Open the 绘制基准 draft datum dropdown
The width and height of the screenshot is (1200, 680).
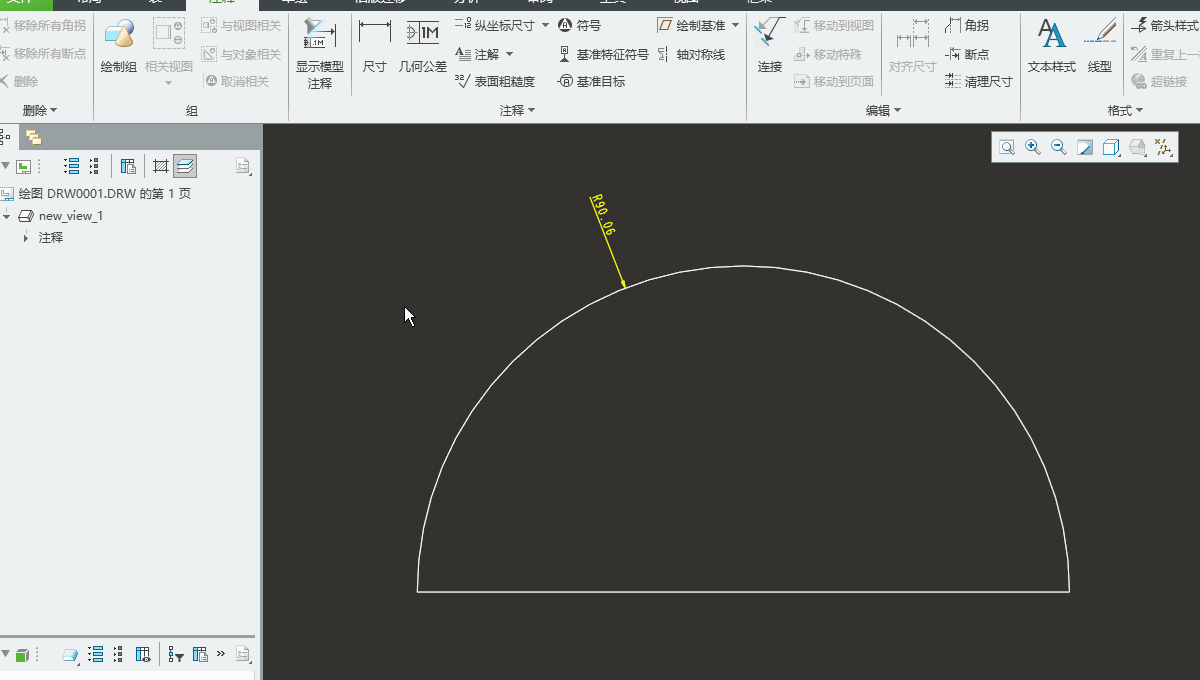coord(736,25)
